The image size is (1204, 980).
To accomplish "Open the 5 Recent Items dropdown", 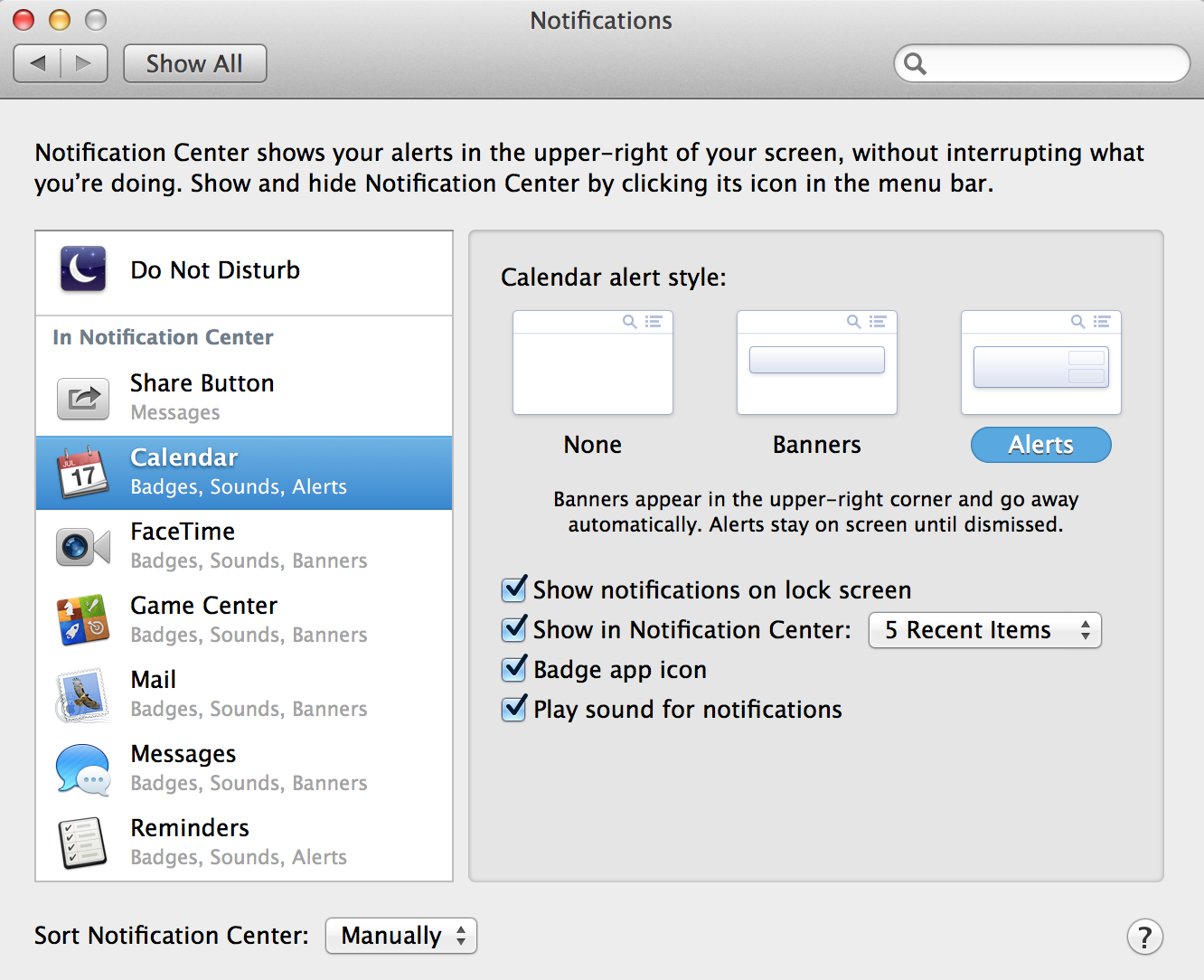I will [x=985, y=630].
